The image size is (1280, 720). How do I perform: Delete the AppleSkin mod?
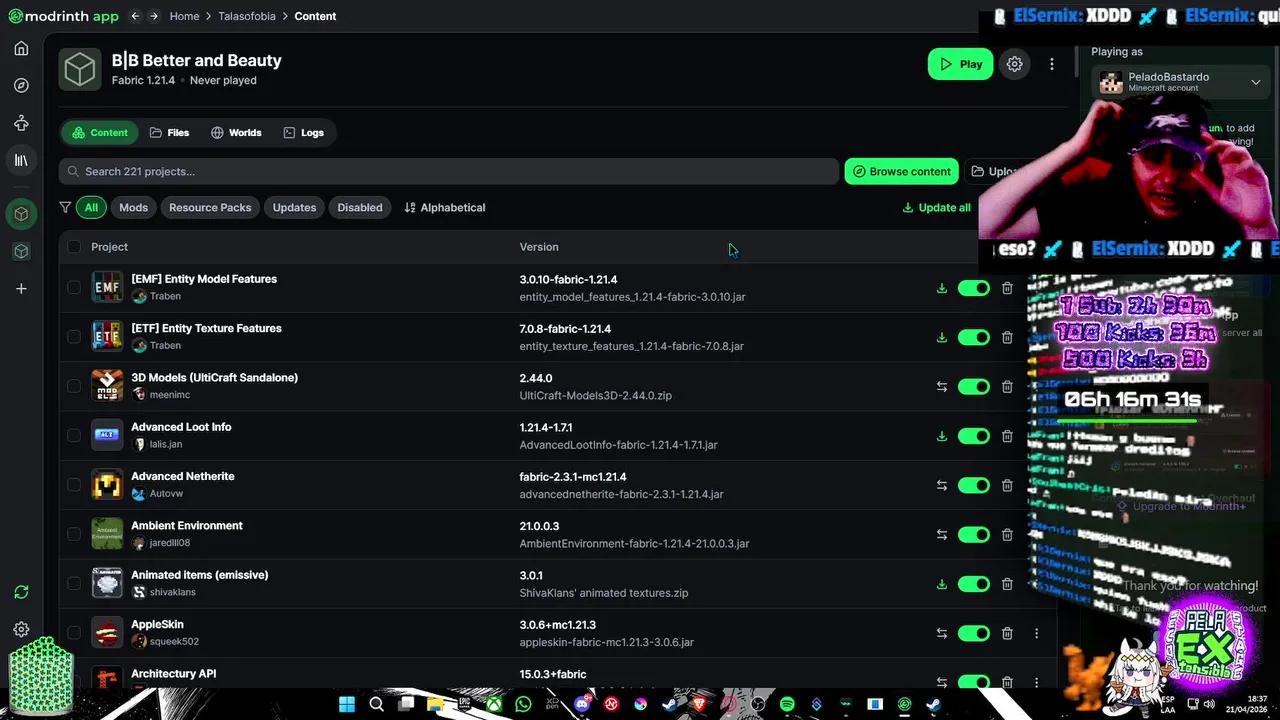1007,633
